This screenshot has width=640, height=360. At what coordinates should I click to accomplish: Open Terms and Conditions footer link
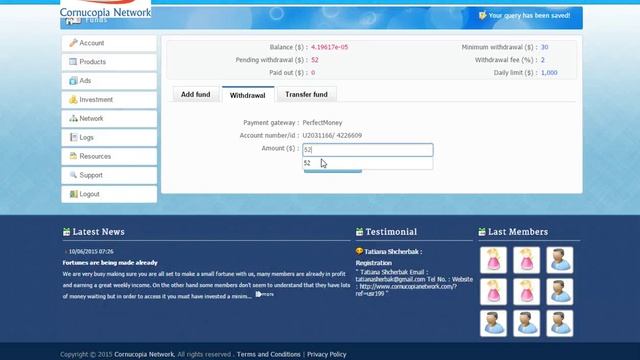click(x=269, y=354)
